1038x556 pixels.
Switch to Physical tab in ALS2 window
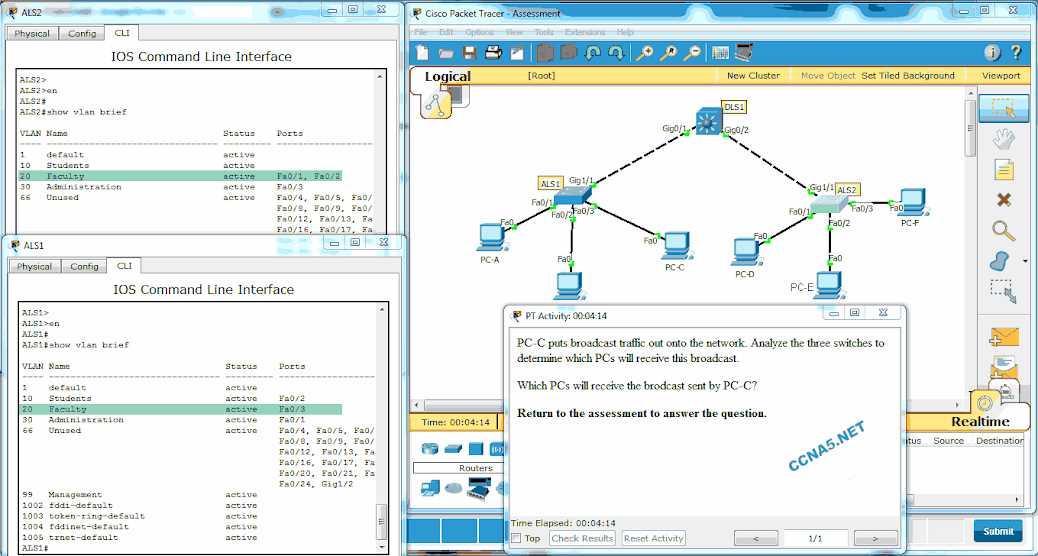point(32,33)
